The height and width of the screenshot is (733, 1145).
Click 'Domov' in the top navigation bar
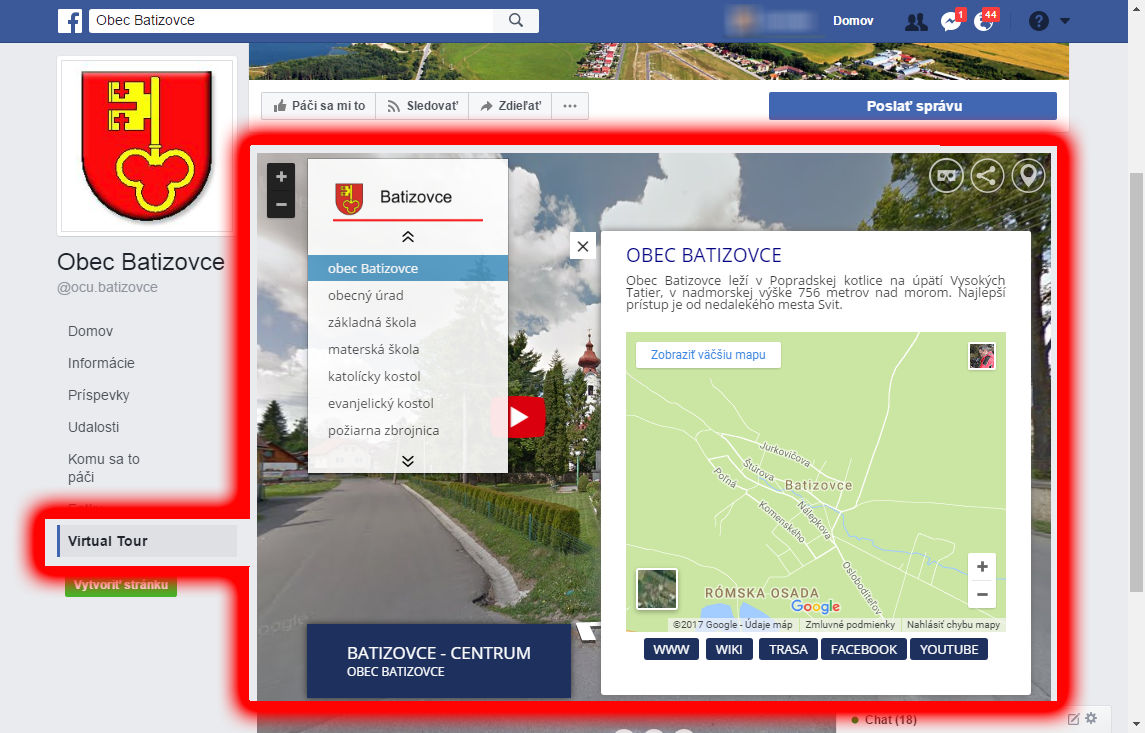[853, 21]
